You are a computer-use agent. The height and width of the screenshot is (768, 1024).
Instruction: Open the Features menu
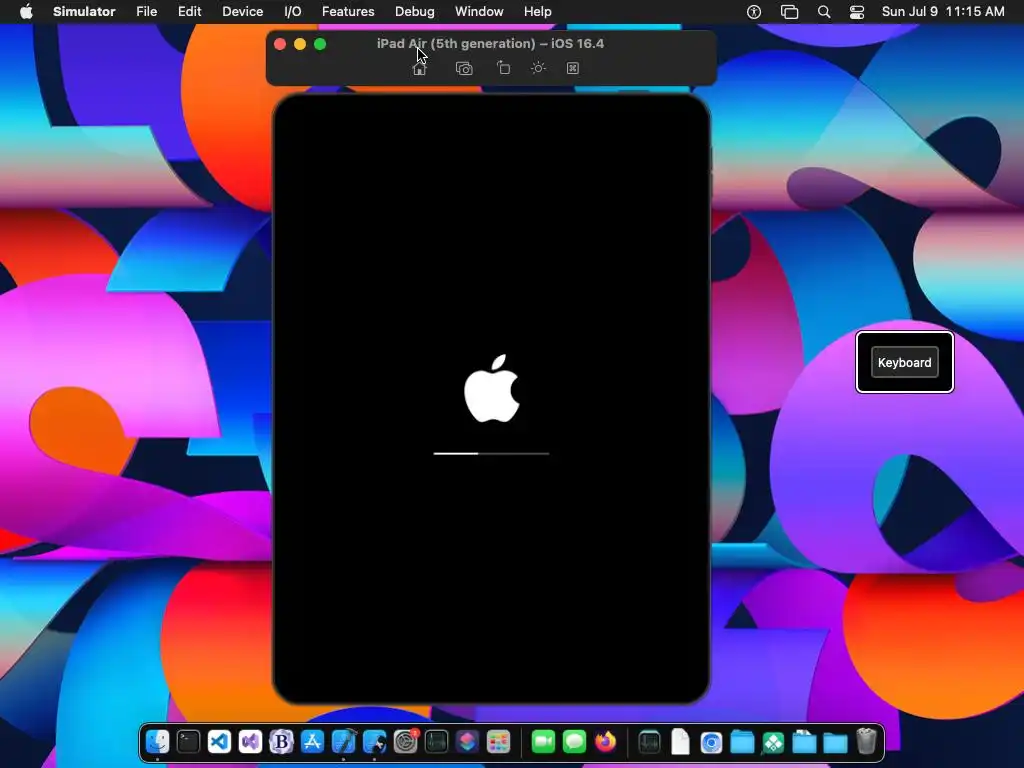(x=348, y=12)
